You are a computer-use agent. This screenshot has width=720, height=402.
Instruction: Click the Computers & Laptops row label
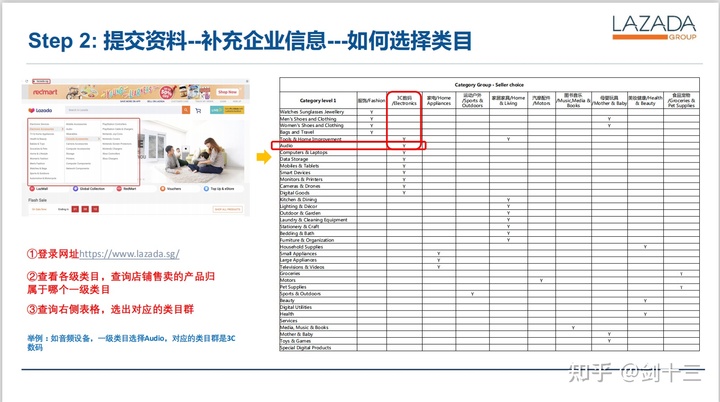[304, 152]
